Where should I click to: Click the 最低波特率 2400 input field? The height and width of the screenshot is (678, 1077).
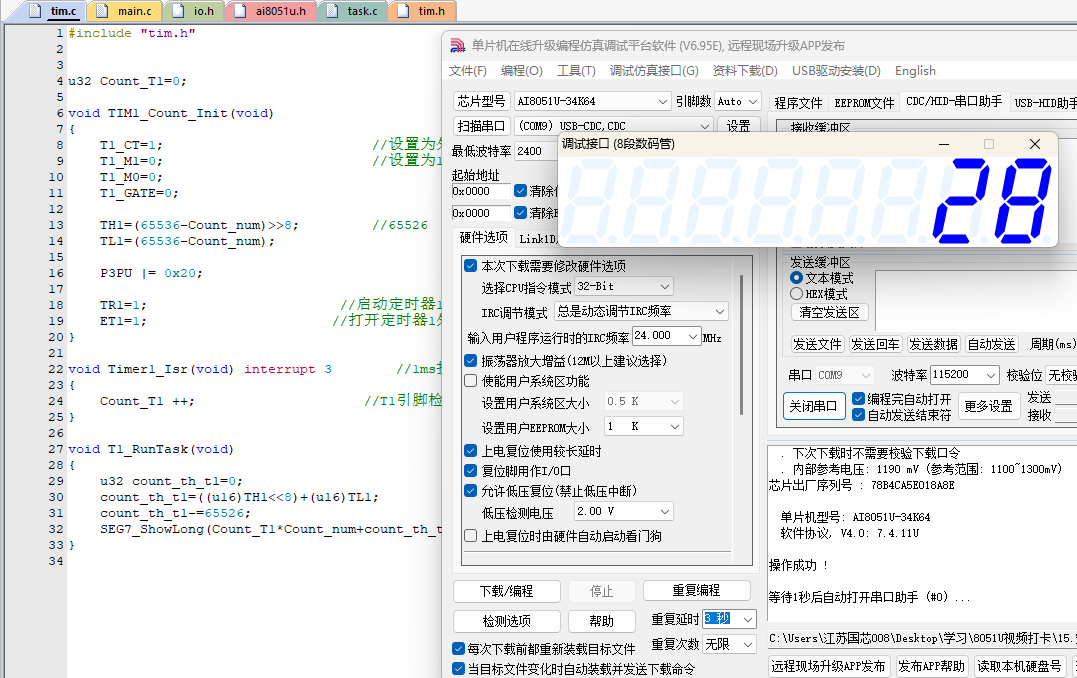536,151
